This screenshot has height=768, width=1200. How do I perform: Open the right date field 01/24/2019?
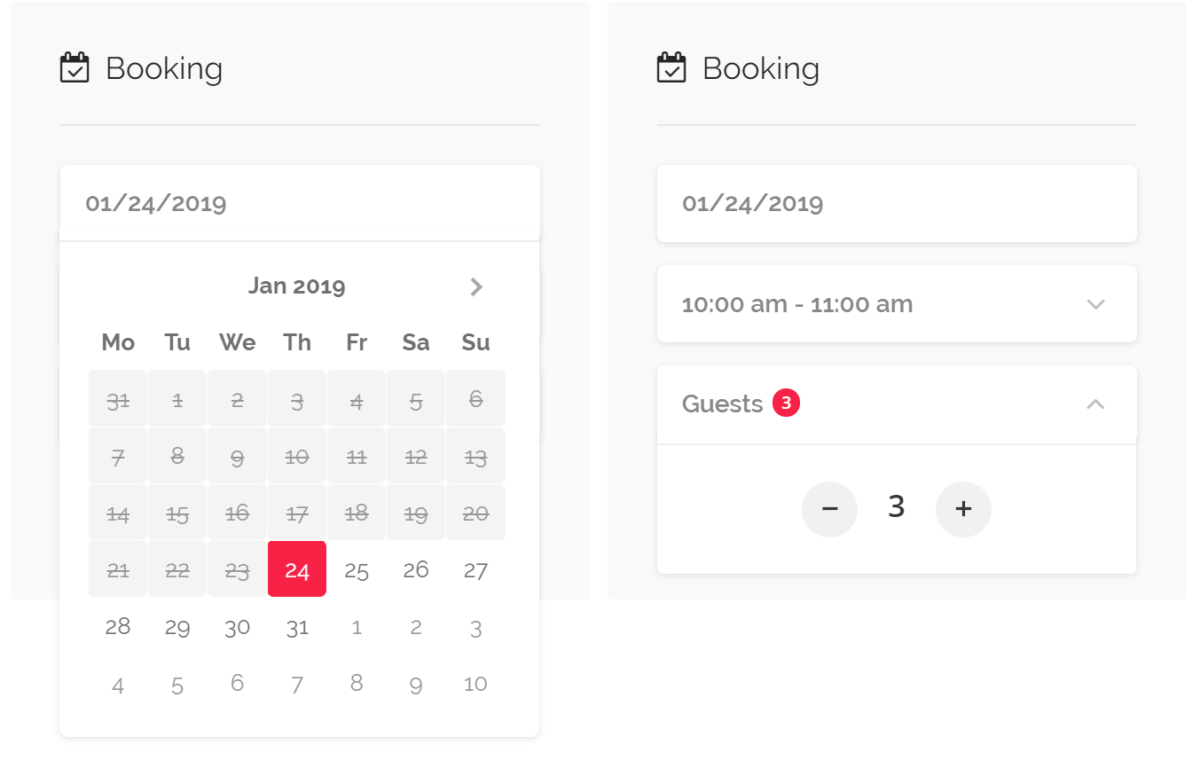pos(896,204)
